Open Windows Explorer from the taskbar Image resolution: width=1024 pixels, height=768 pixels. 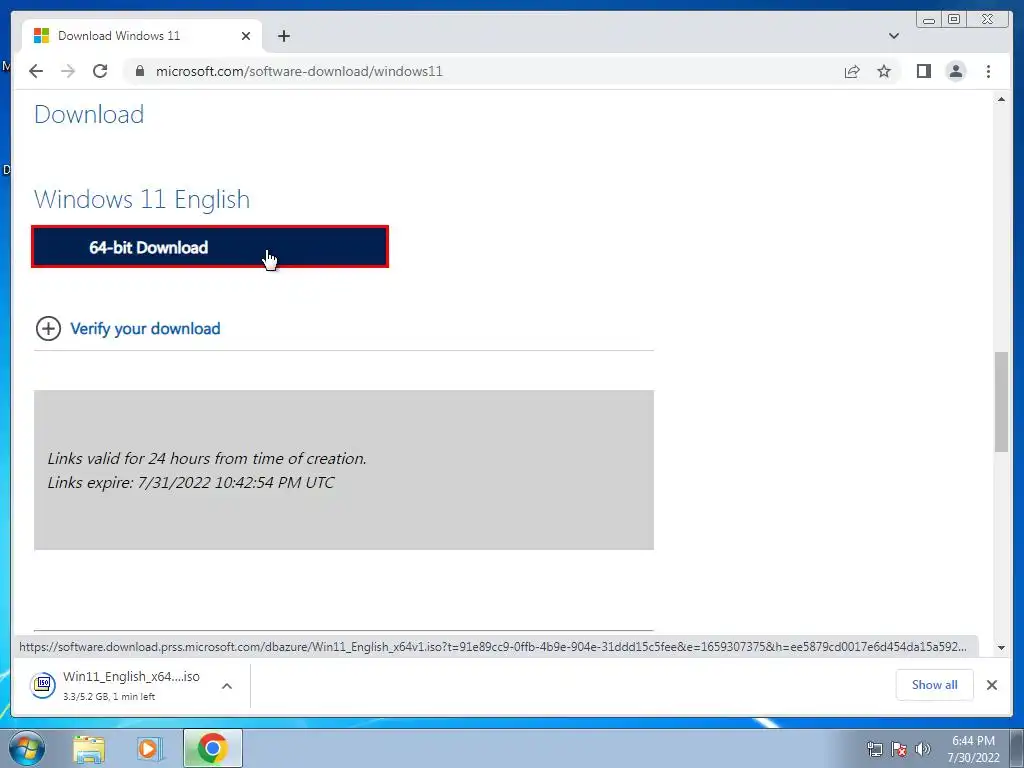(x=89, y=748)
